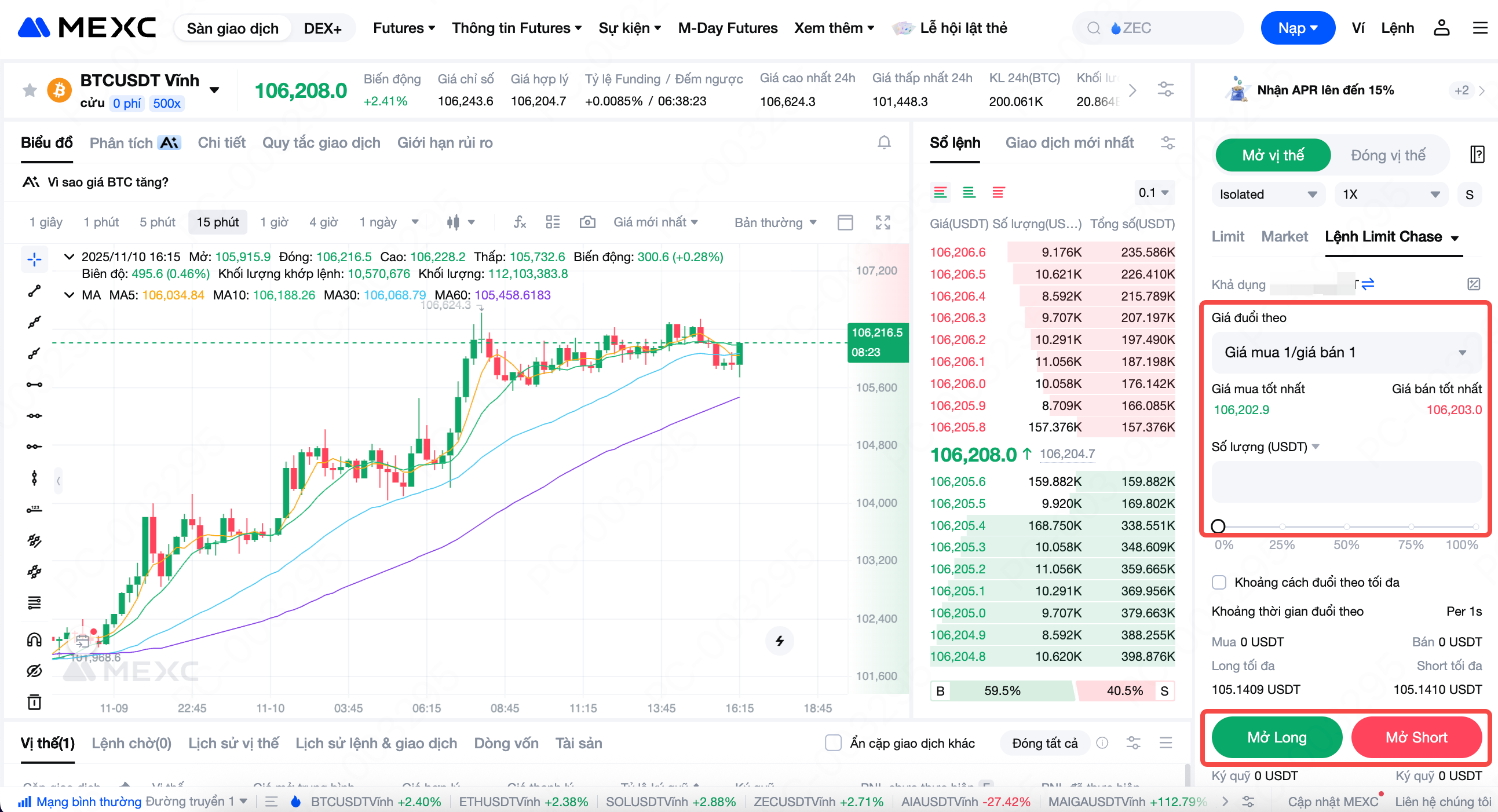Image resolution: width=1498 pixels, height=812 pixels.
Task: Add BTCUSDT to favorites with star icon
Action: [x=30, y=90]
